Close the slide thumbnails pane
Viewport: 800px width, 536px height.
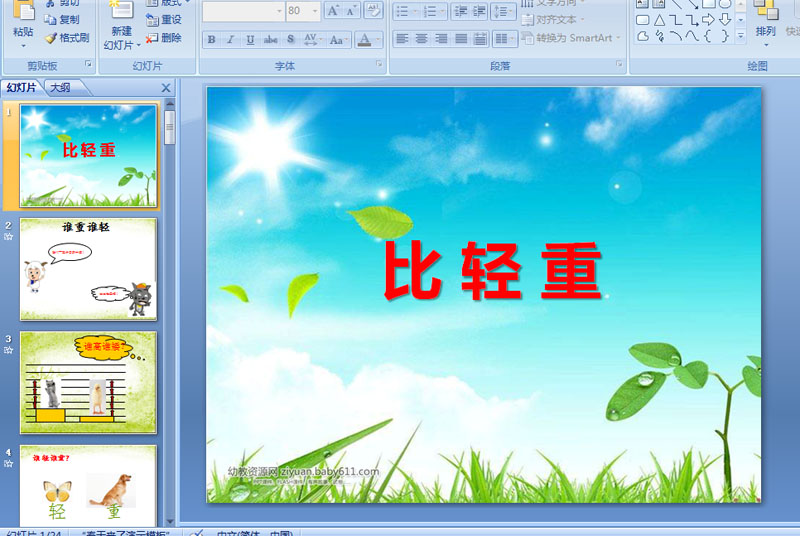coord(166,88)
